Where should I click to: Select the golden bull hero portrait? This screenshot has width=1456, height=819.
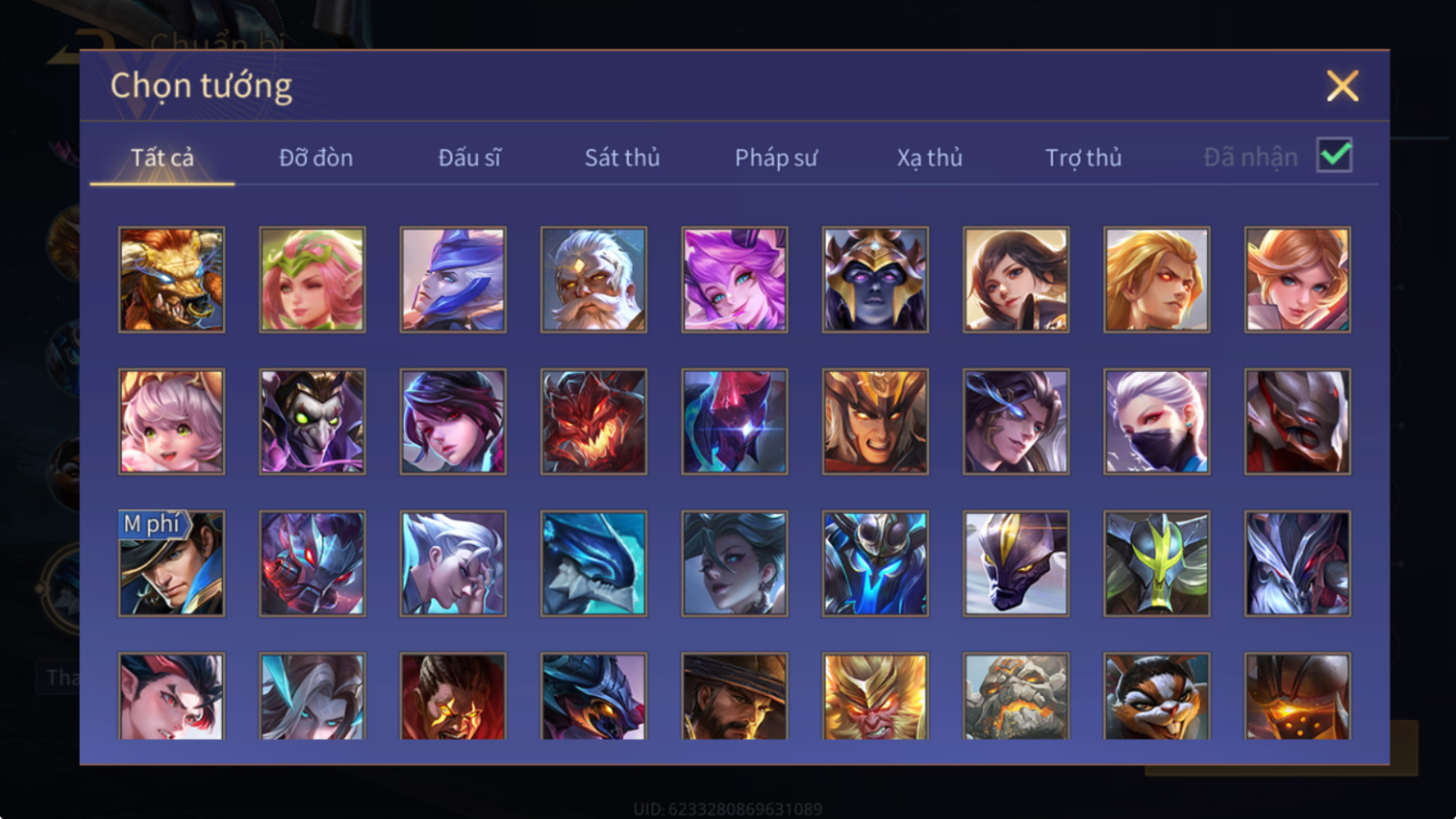pos(172,280)
